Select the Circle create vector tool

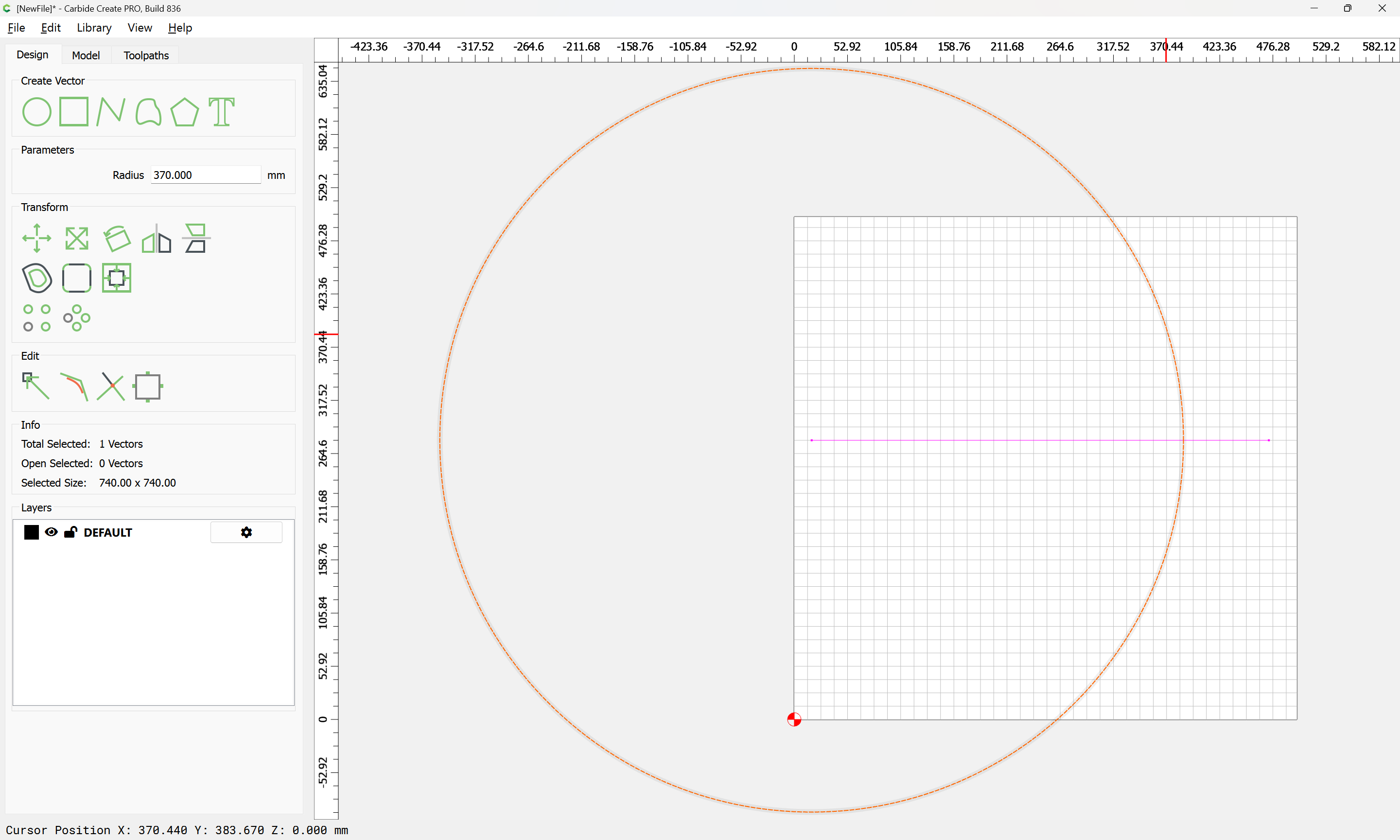pyautogui.click(x=37, y=111)
